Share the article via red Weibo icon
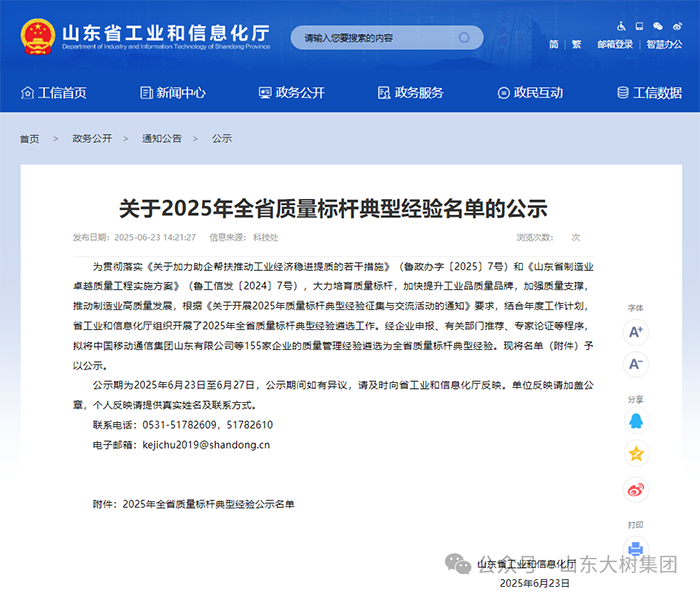The height and width of the screenshot is (593, 700). [636, 489]
